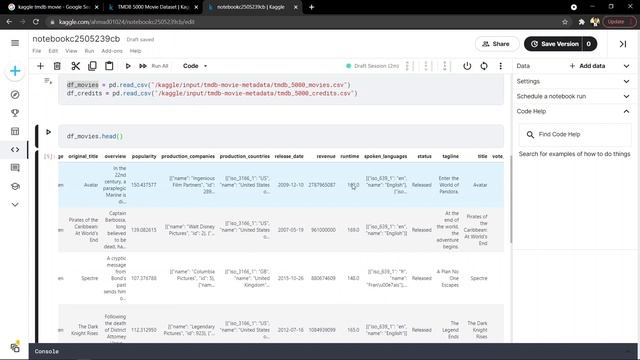Click browser back arrow
The height and width of the screenshot is (360, 640).
coord(9,22)
